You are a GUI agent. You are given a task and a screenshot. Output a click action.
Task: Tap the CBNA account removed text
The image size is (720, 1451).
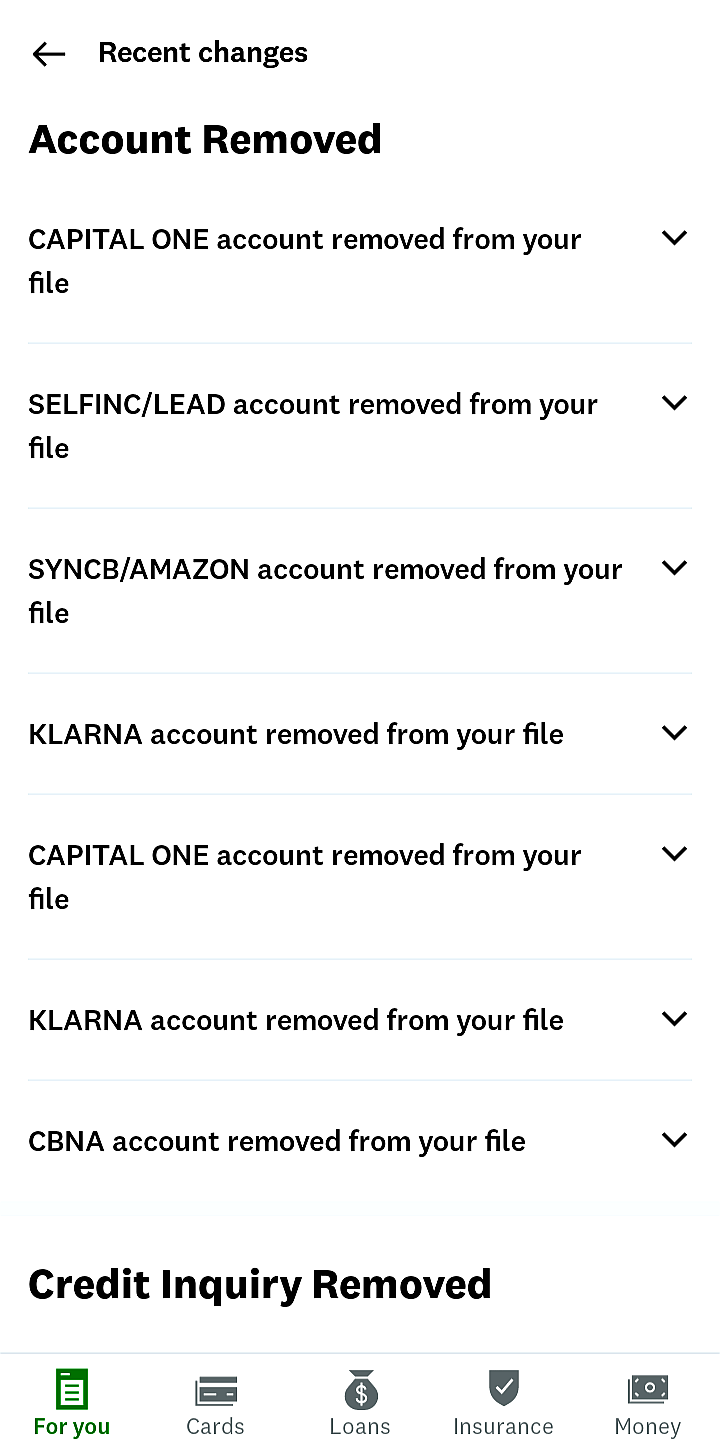(277, 1141)
